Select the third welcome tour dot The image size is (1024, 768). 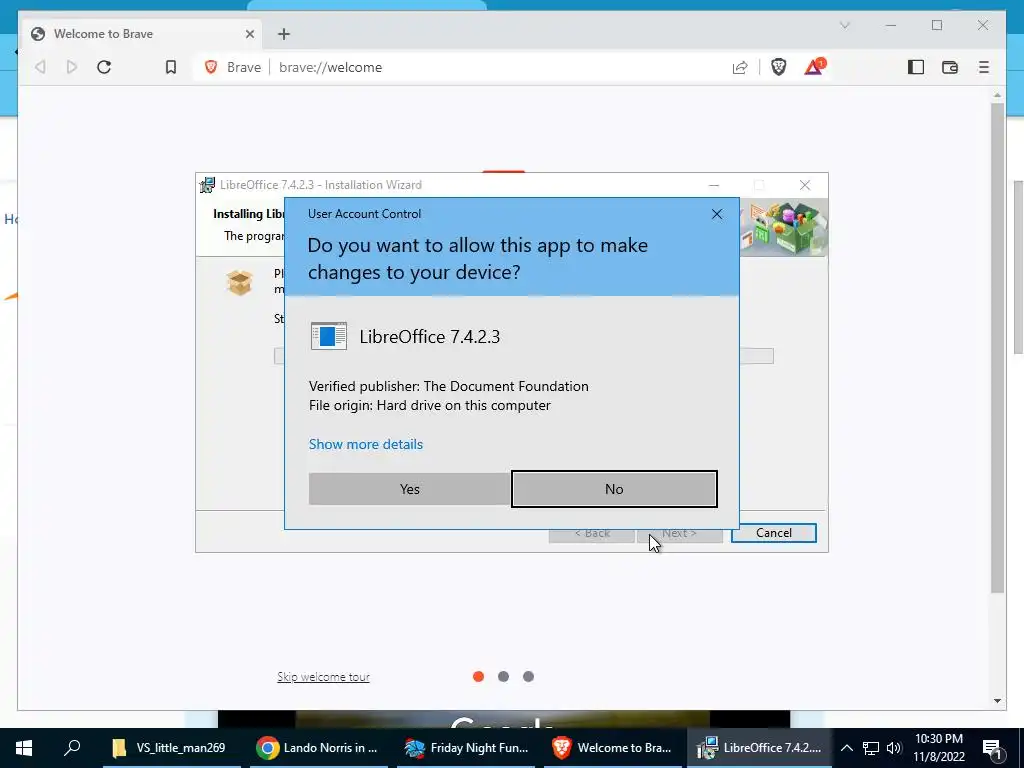click(528, 677)
